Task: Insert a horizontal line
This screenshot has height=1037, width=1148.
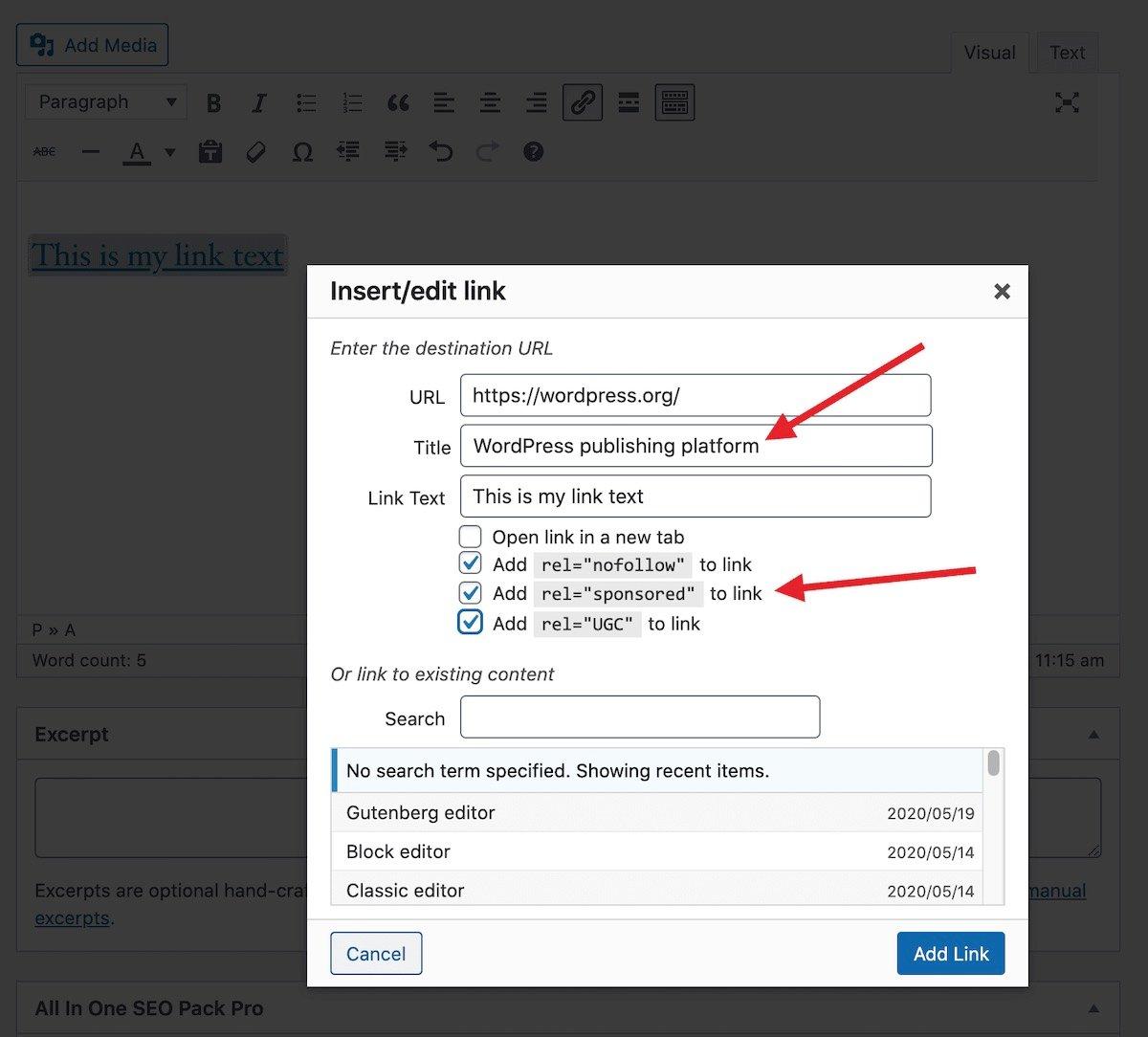Action: (91, 151)
